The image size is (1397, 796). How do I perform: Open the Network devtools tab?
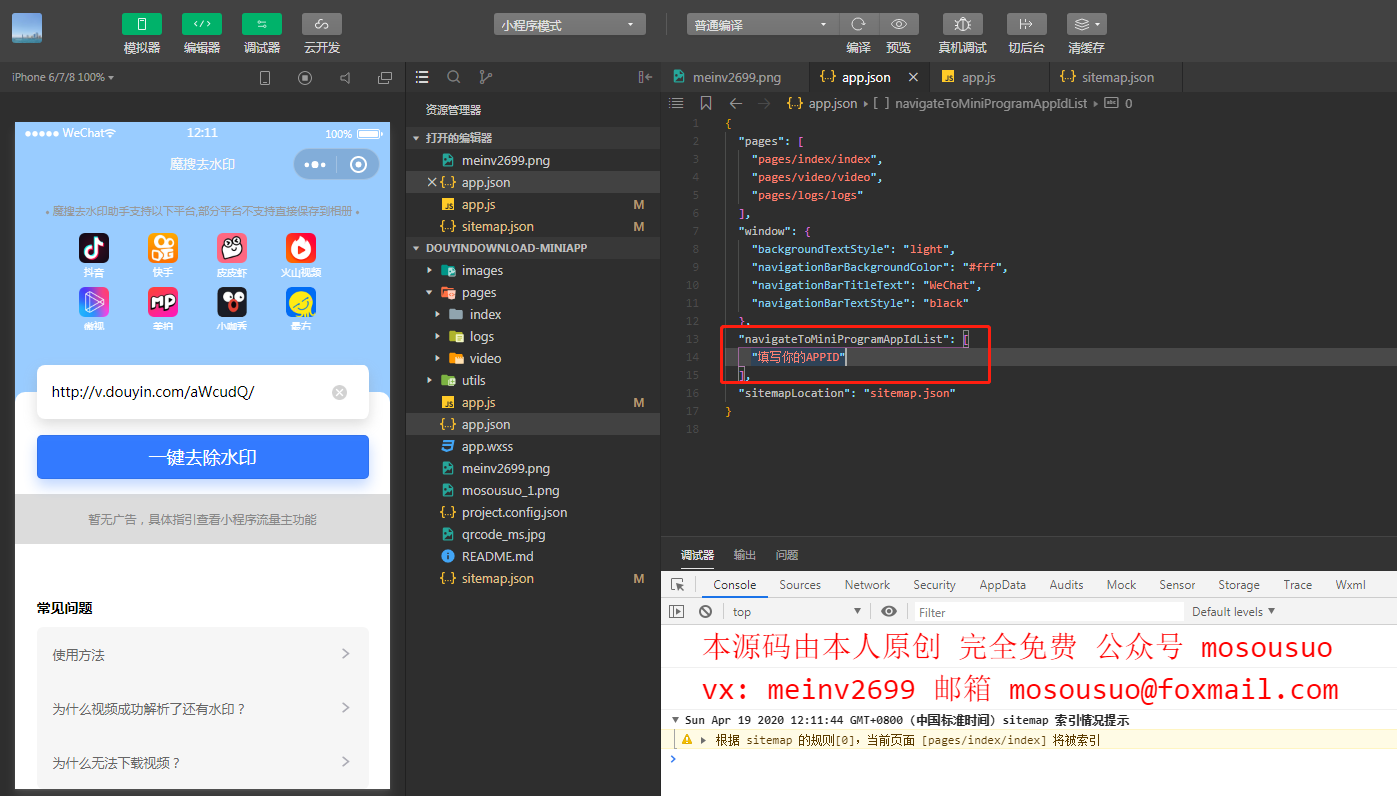tap(867, 585)
